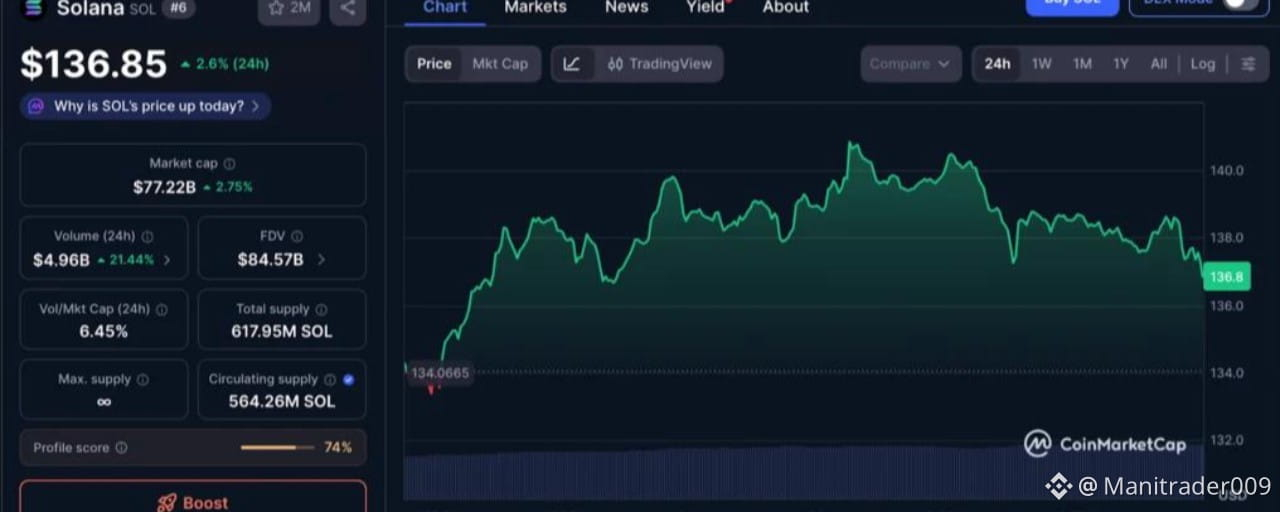Select the Price chart mode
Viewport: 1280px width, 512px height.
(x=434, y=64)
